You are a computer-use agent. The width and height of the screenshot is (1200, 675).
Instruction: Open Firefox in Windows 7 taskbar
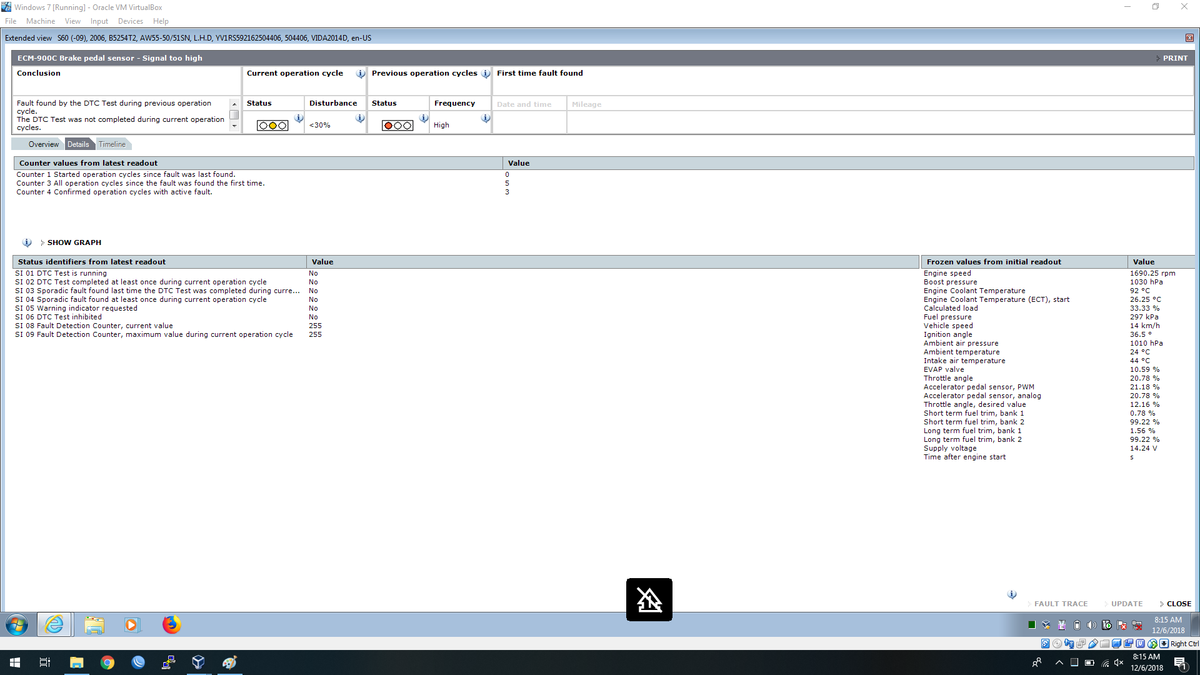172,625
